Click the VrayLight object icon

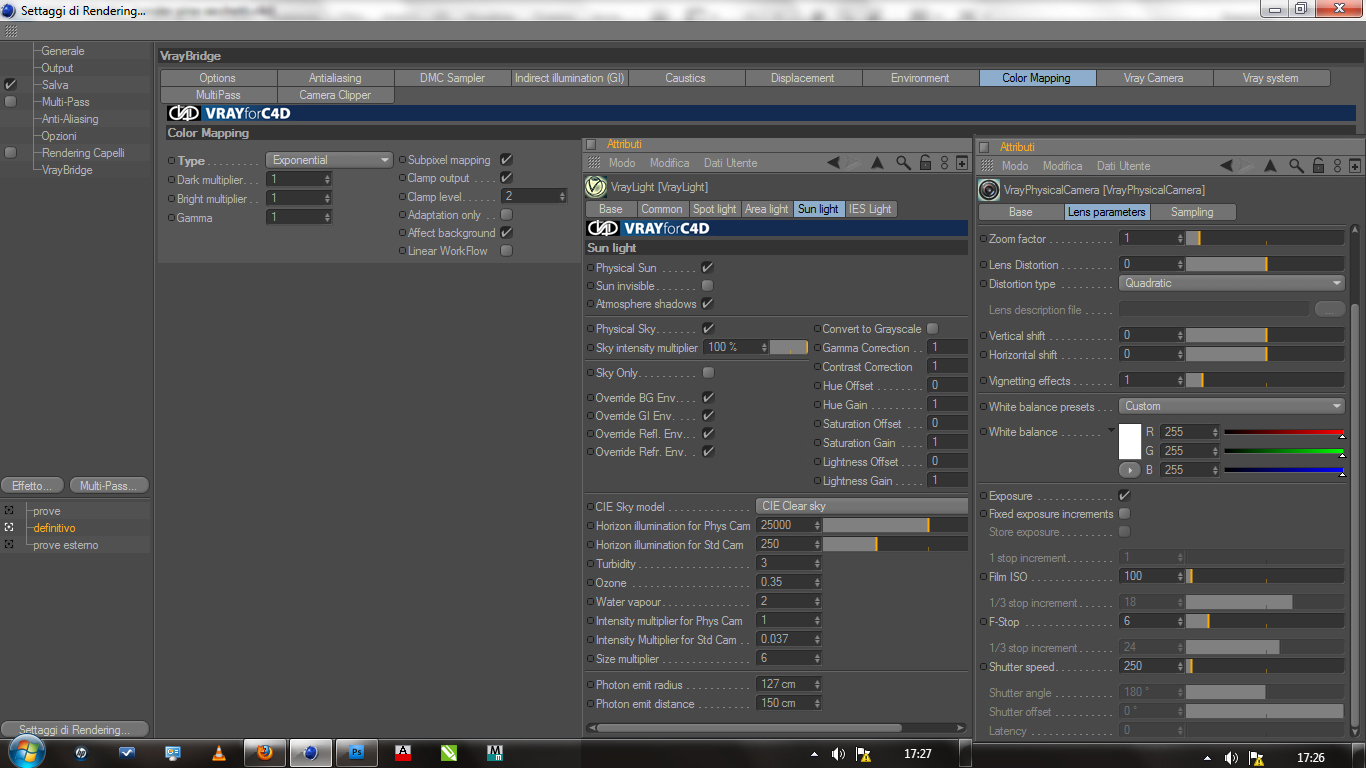coord(596,187)
